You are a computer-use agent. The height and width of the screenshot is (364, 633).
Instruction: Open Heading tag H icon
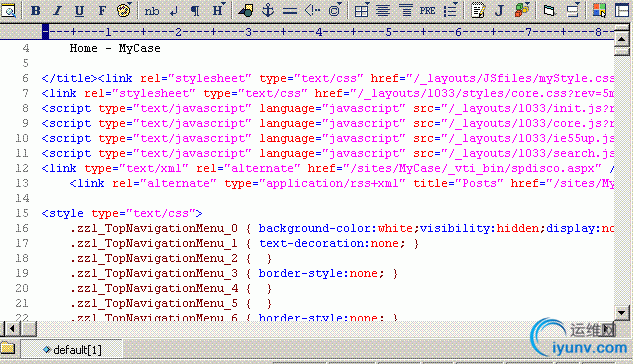click(x=217, y=10)
